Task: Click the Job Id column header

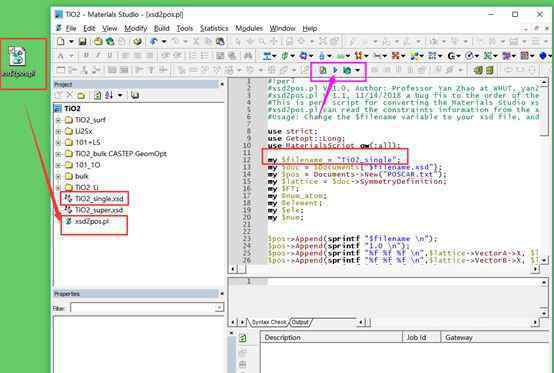Action: [422, 337]
